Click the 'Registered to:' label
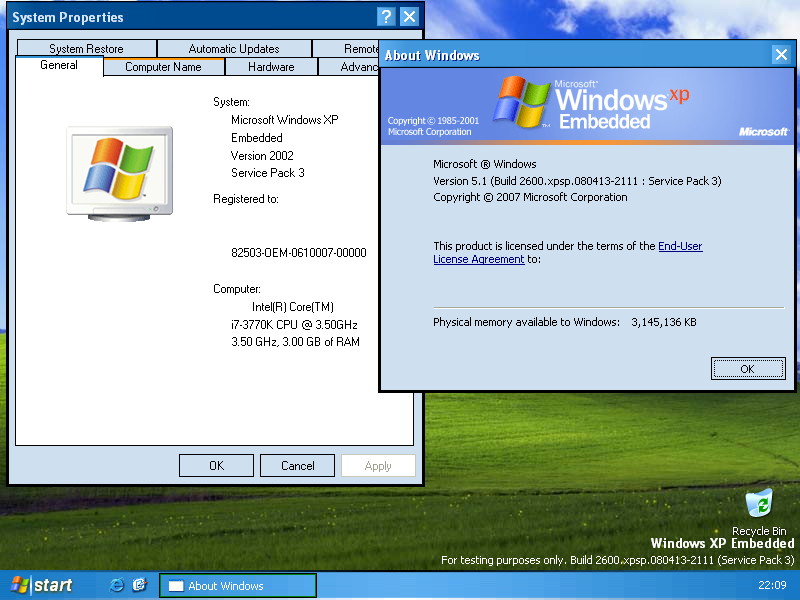This screenshot has height=600, width=800. 246,199
